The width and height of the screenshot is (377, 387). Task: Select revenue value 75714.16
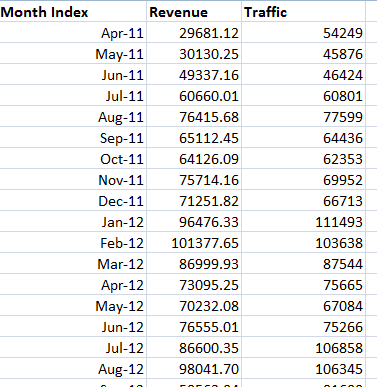pyautogui.click(x=194, y=180)
